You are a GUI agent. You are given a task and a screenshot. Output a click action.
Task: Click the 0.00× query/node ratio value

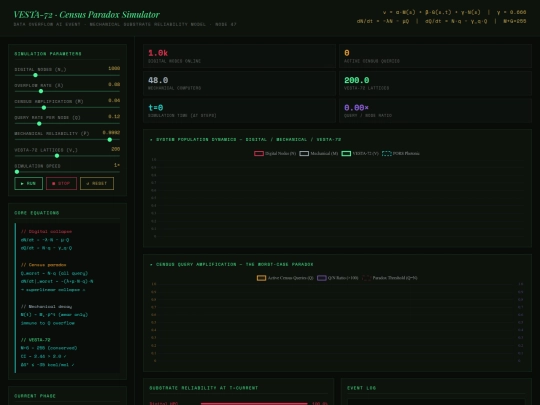[356, 107]
